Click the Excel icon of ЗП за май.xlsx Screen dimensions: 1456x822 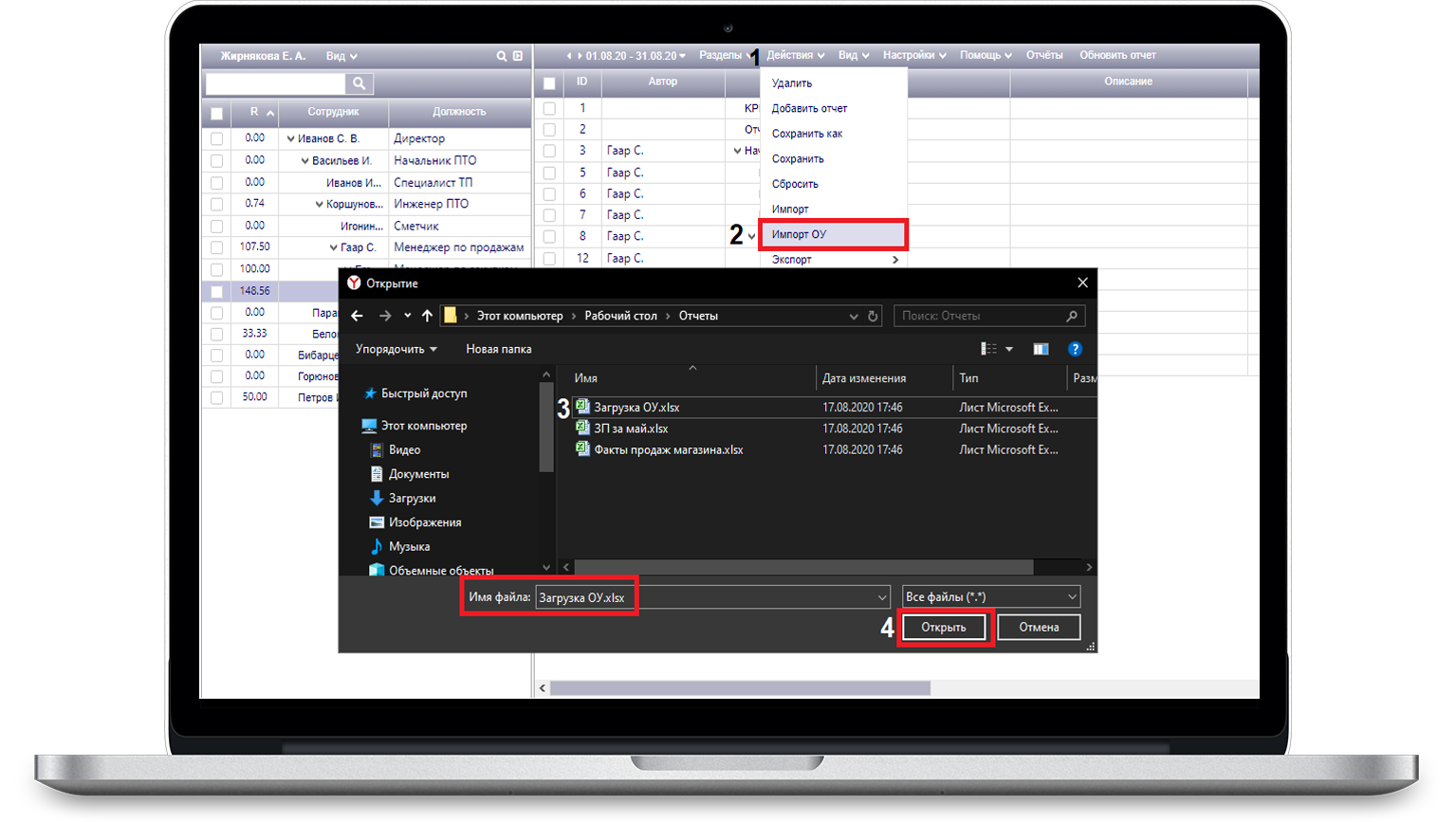(x=582, y=429)
